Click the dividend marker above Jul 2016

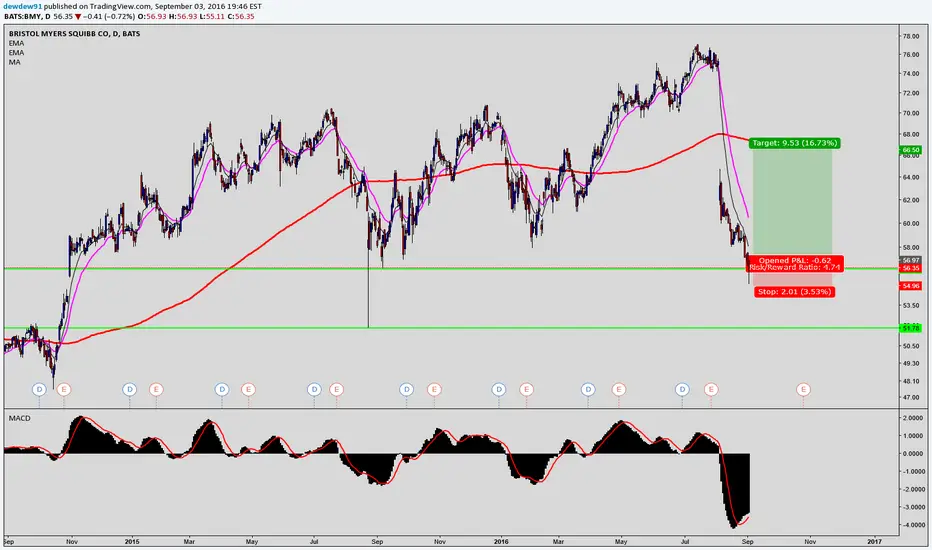pyautogui.click(x=682, y=389)
